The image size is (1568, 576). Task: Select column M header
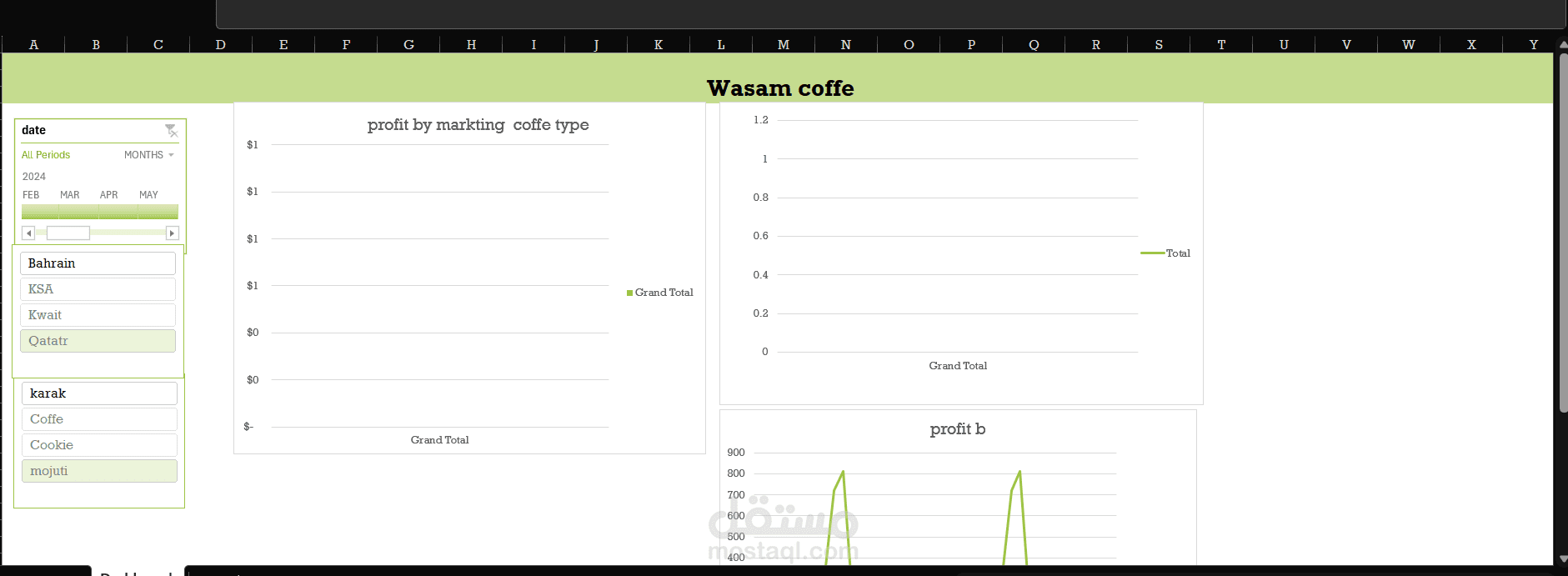click(784, 45)
